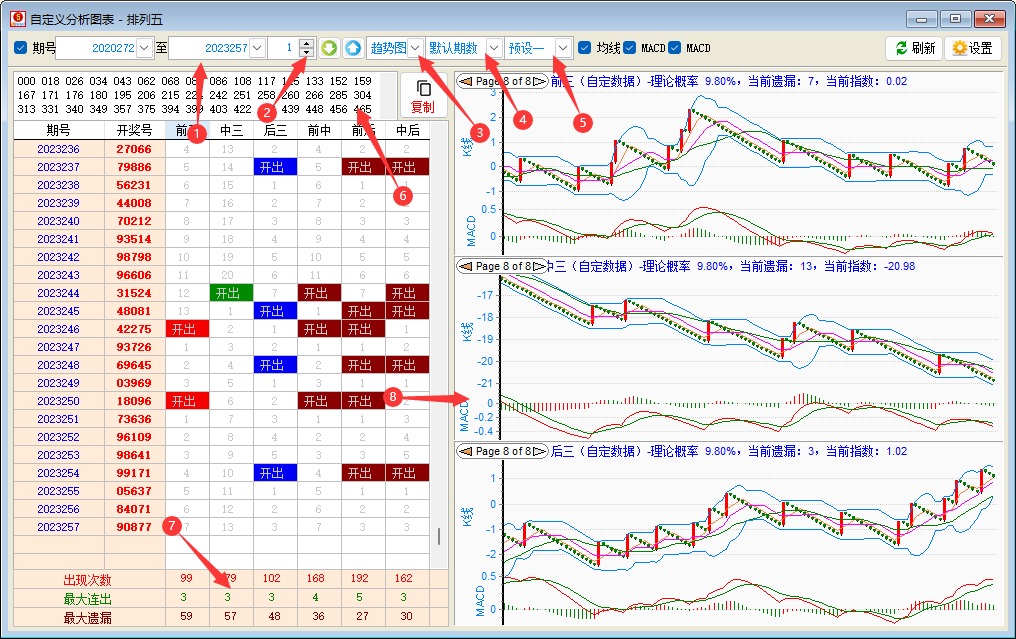Go to previous page in 中三 chart
Screen dimensions: 1016x639
point(465,266)
